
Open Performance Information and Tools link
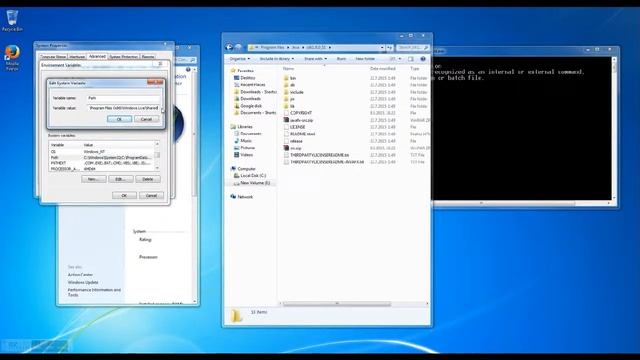tap(94, 292)
